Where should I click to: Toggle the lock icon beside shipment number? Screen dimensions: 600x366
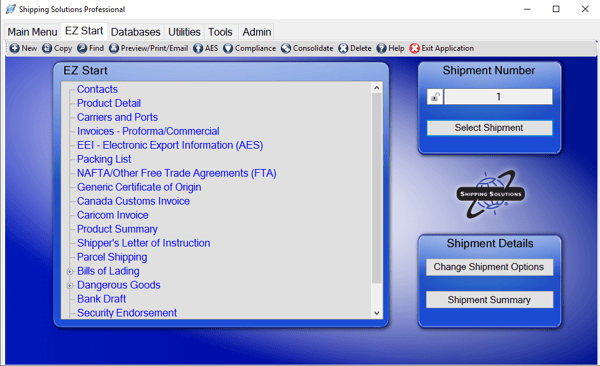click(435, 97)
